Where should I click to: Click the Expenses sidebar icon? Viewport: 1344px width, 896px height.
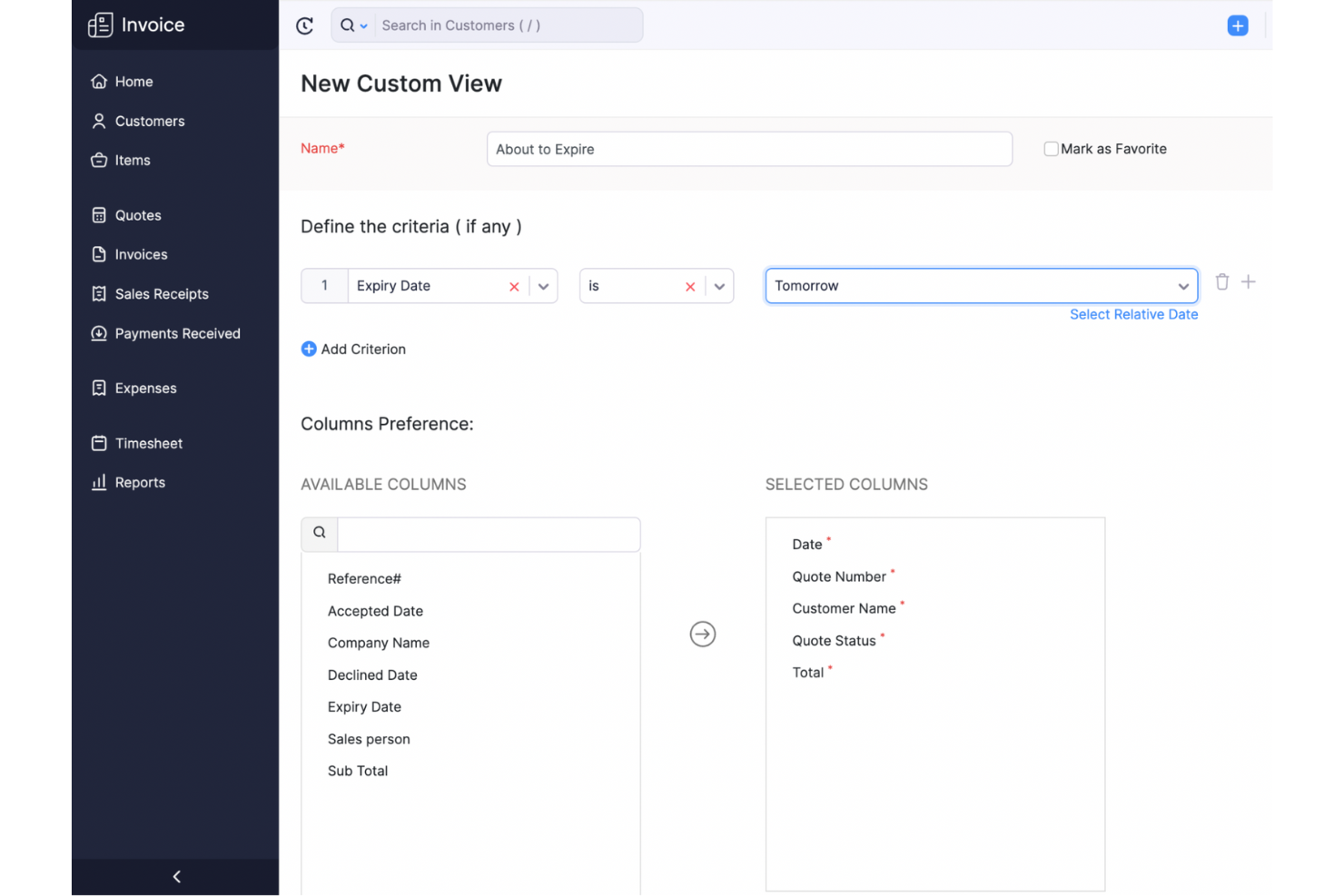[99, 388]
